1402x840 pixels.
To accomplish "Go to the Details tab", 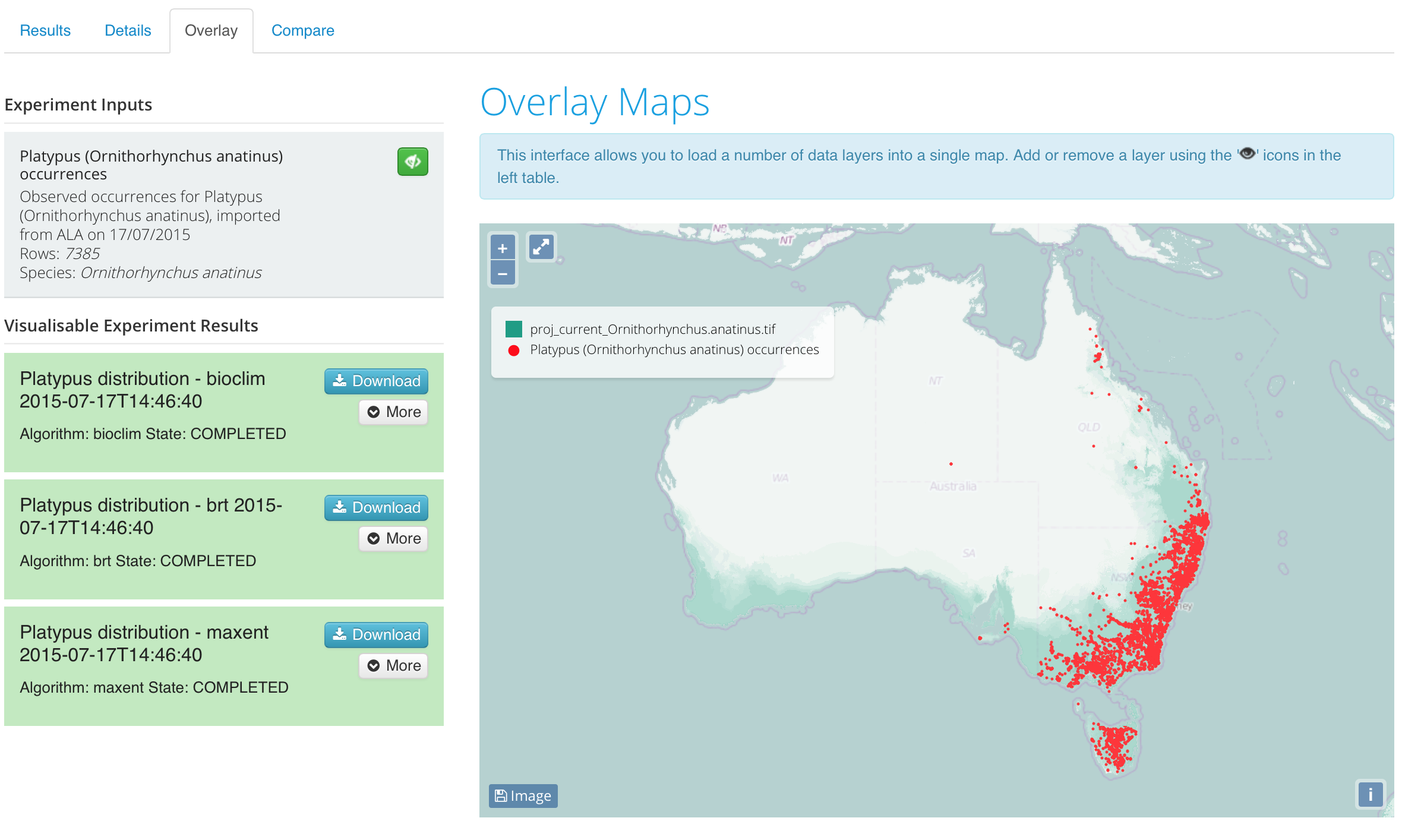I will tap(128, 30).
